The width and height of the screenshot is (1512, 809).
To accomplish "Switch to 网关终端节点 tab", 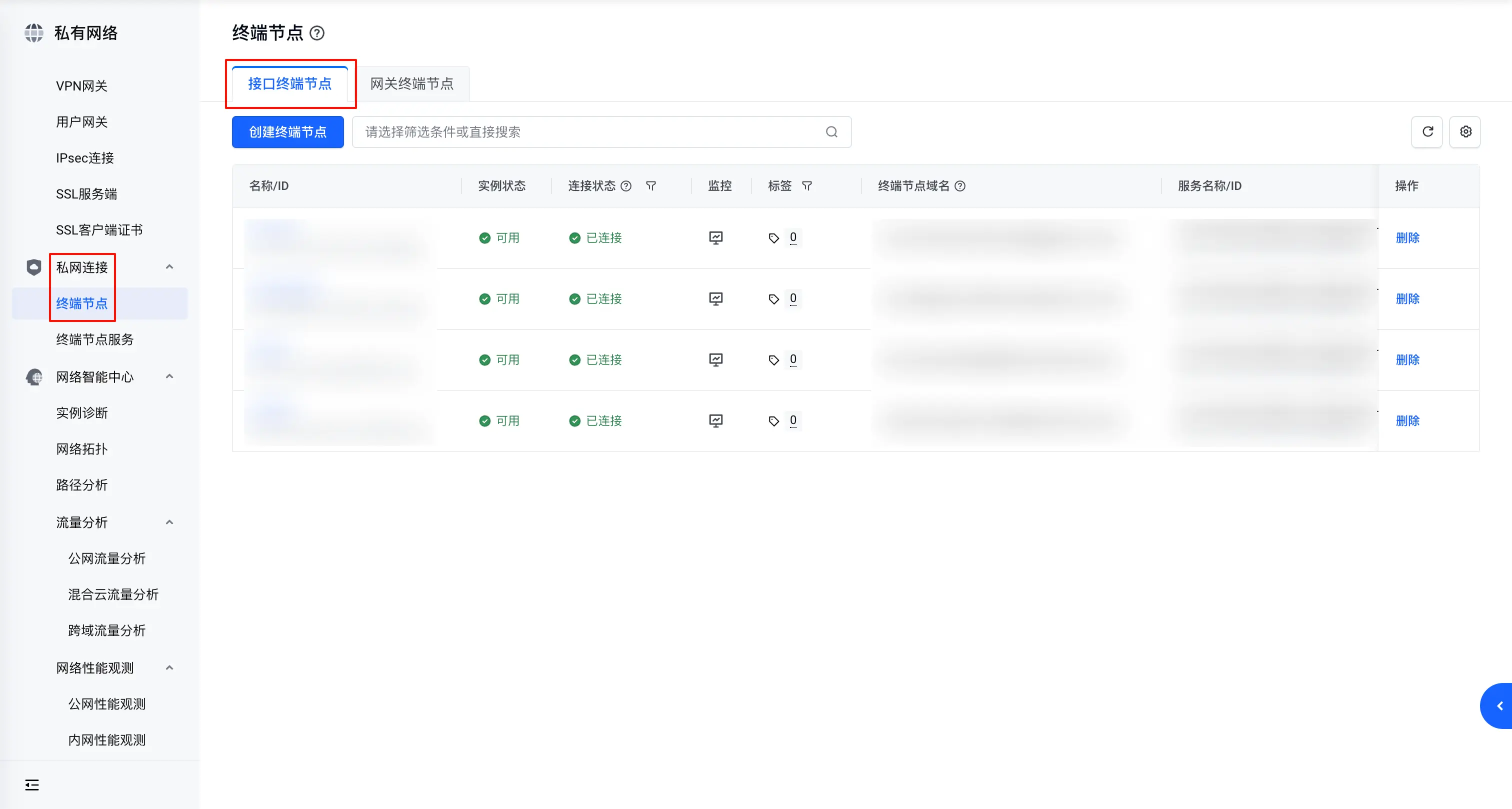I will click(x=412, y=83).
